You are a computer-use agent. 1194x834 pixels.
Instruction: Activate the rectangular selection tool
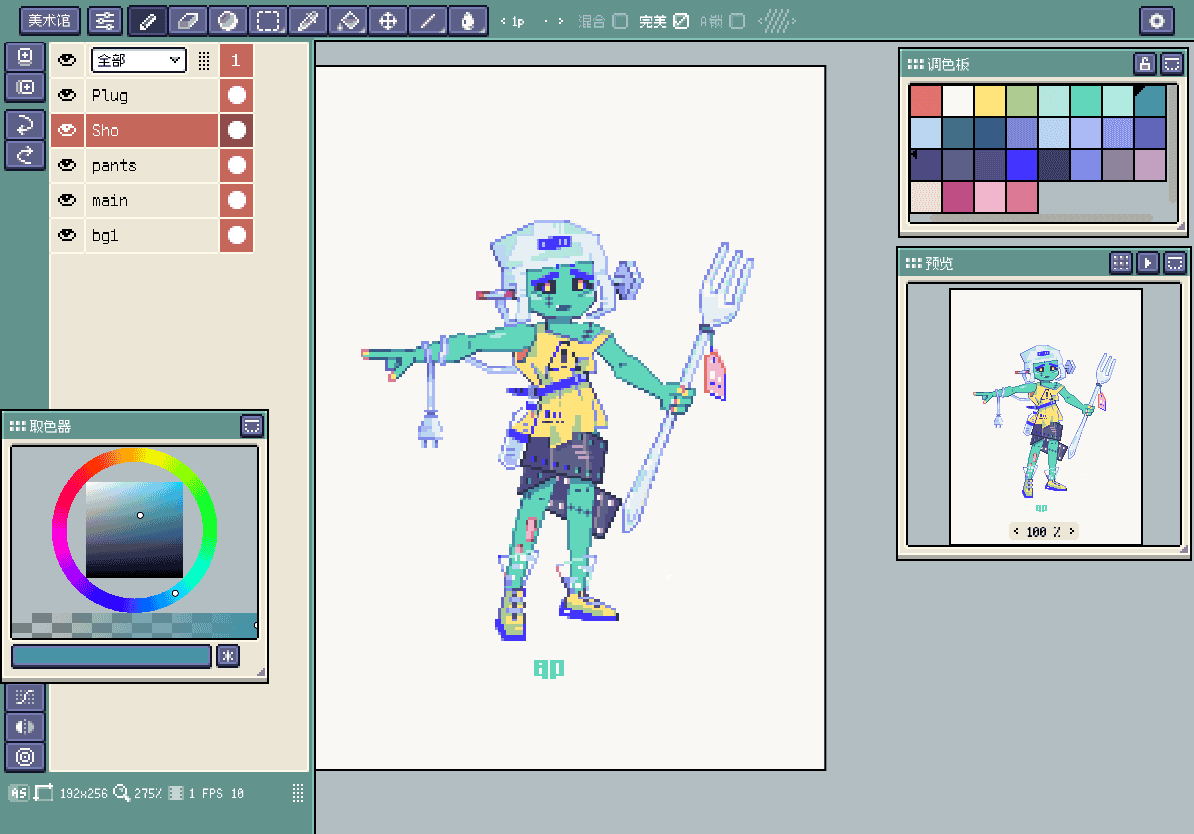point(268,20)
